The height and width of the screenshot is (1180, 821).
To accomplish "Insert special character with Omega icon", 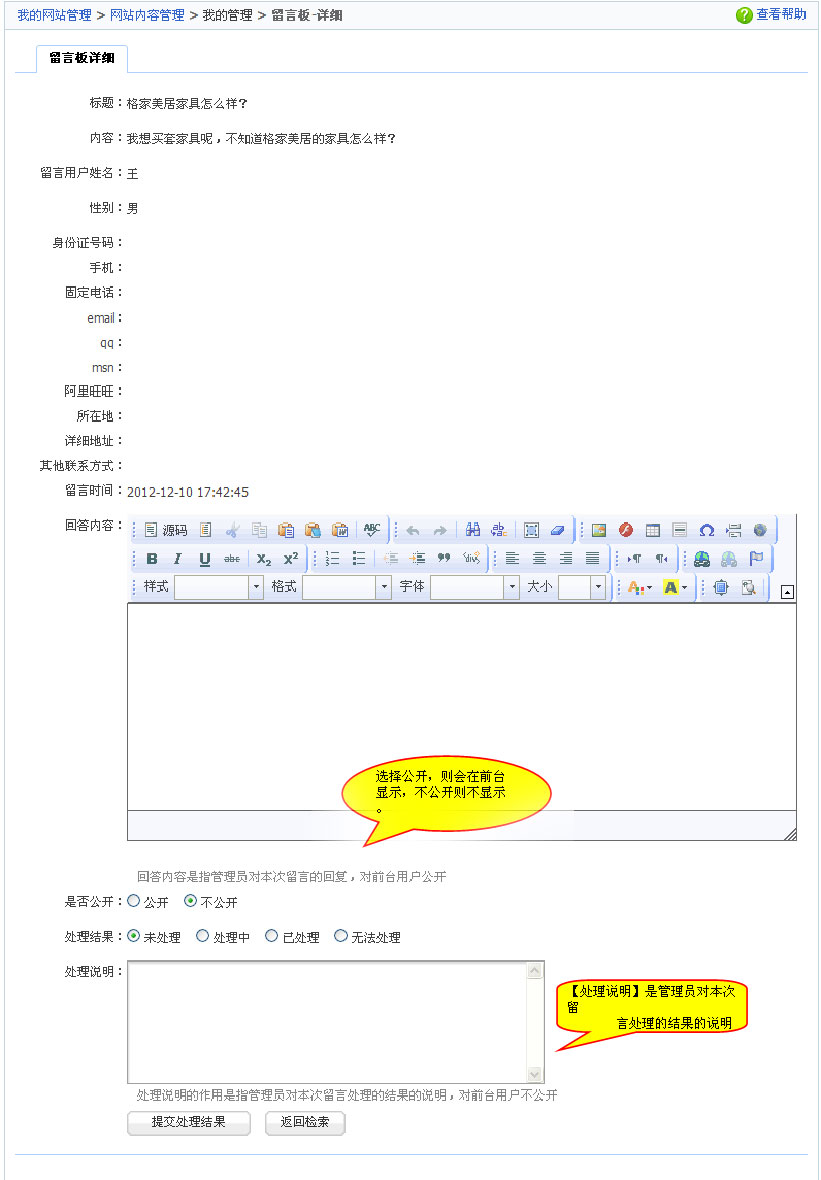I will [x=707, y=530].
